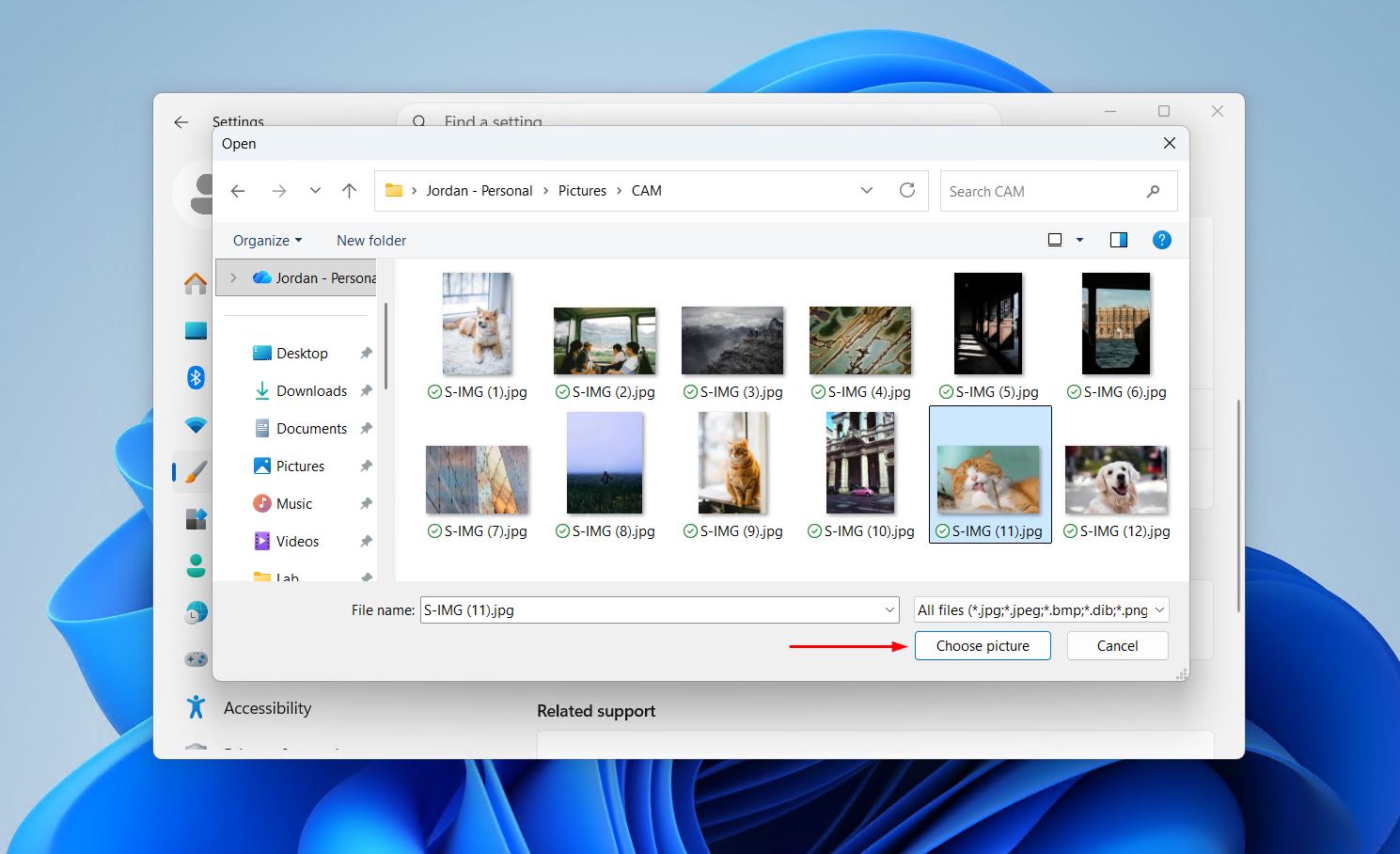The height and width of the screenshot is (854, 1400).
Task: Open Downloads in navigation pane
Action: [300, 391]
